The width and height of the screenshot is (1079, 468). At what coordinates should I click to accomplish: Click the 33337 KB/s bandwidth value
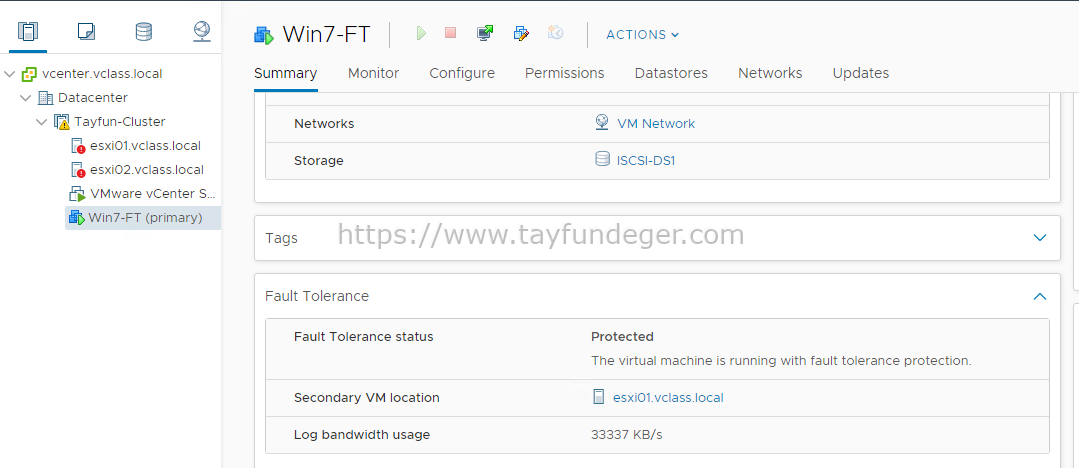click(x=626, y=435)
